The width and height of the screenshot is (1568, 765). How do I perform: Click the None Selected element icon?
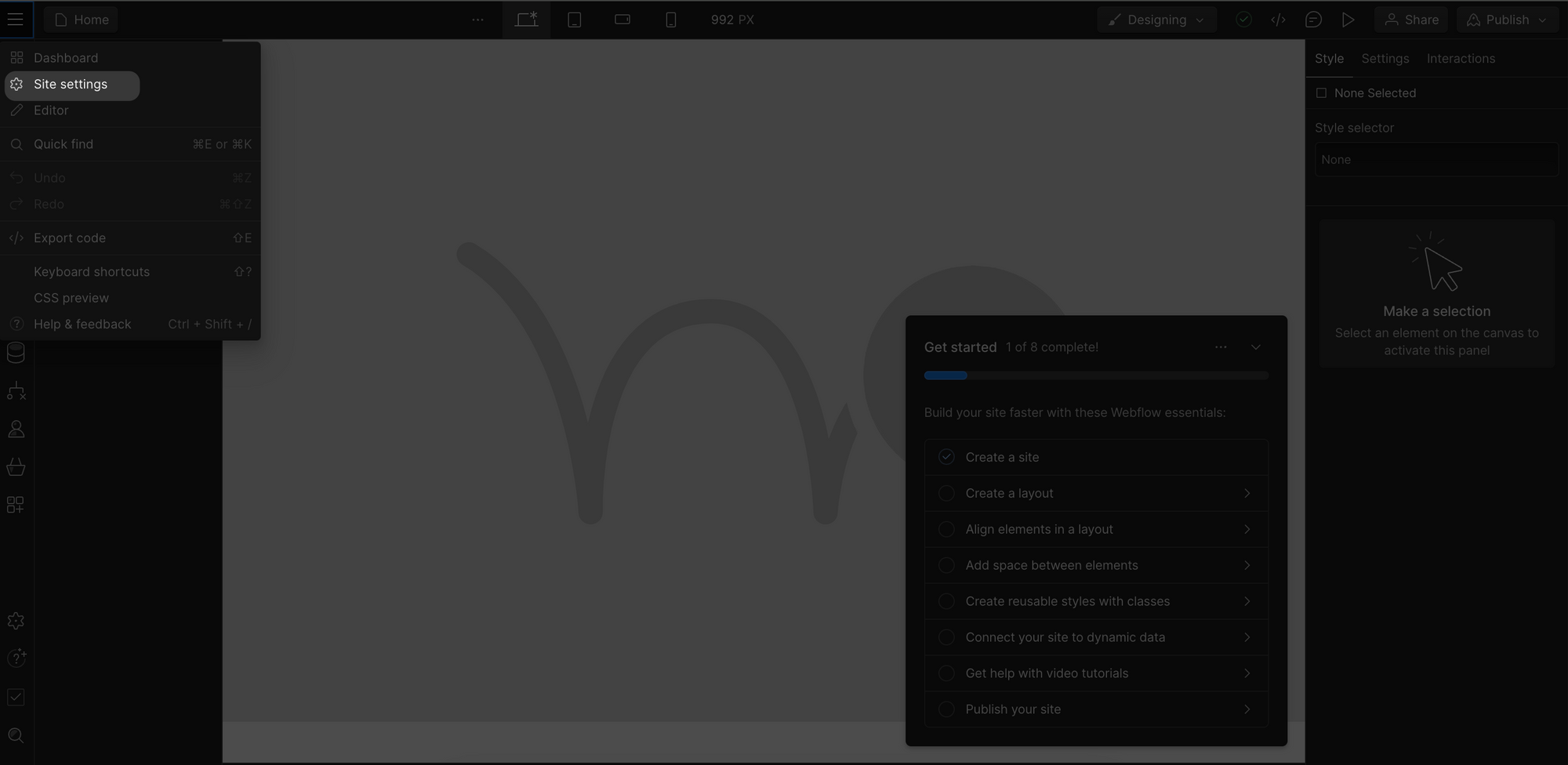(x=1322, y=92)
